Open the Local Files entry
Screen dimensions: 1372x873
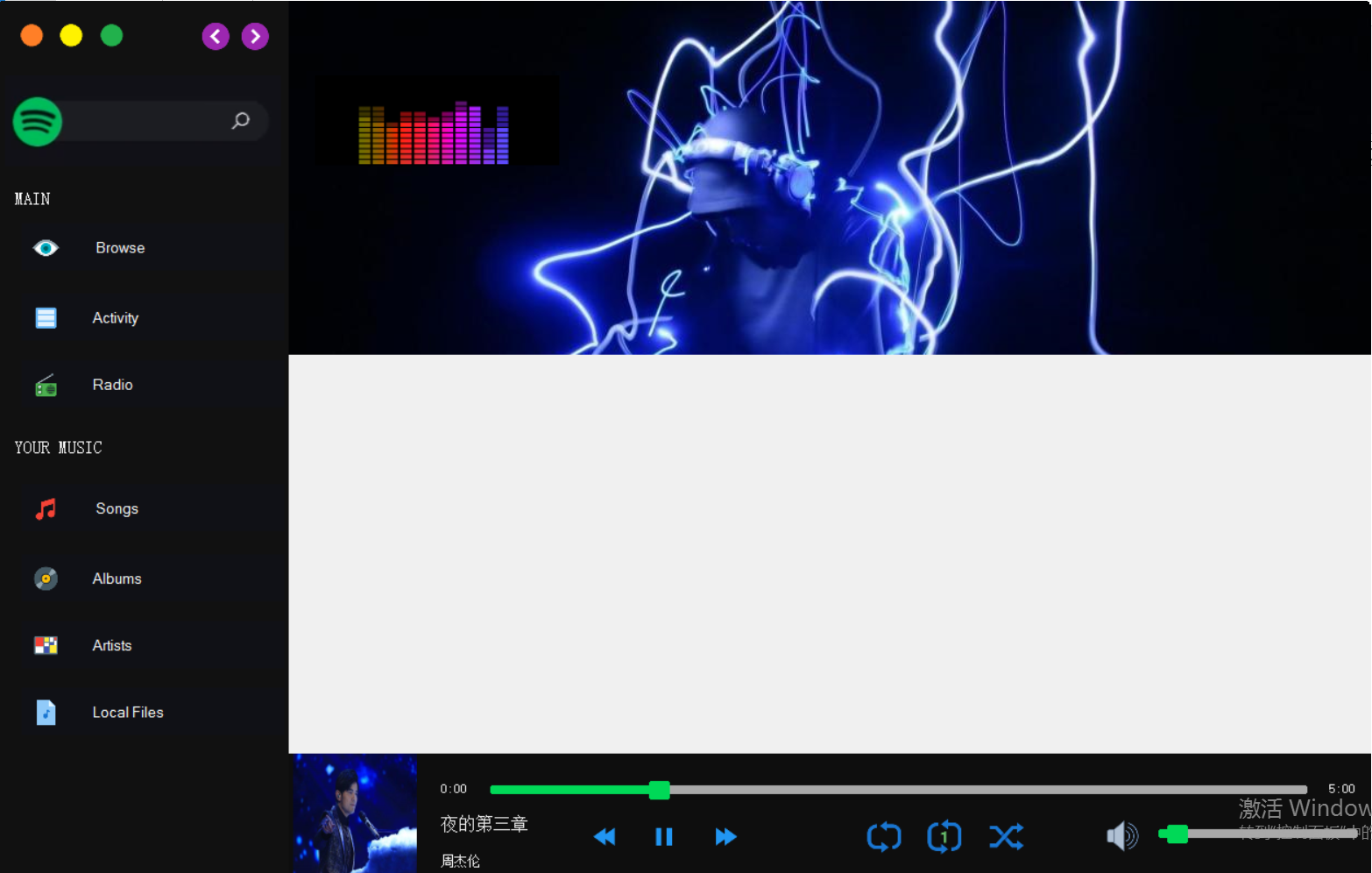click(128, 713)
